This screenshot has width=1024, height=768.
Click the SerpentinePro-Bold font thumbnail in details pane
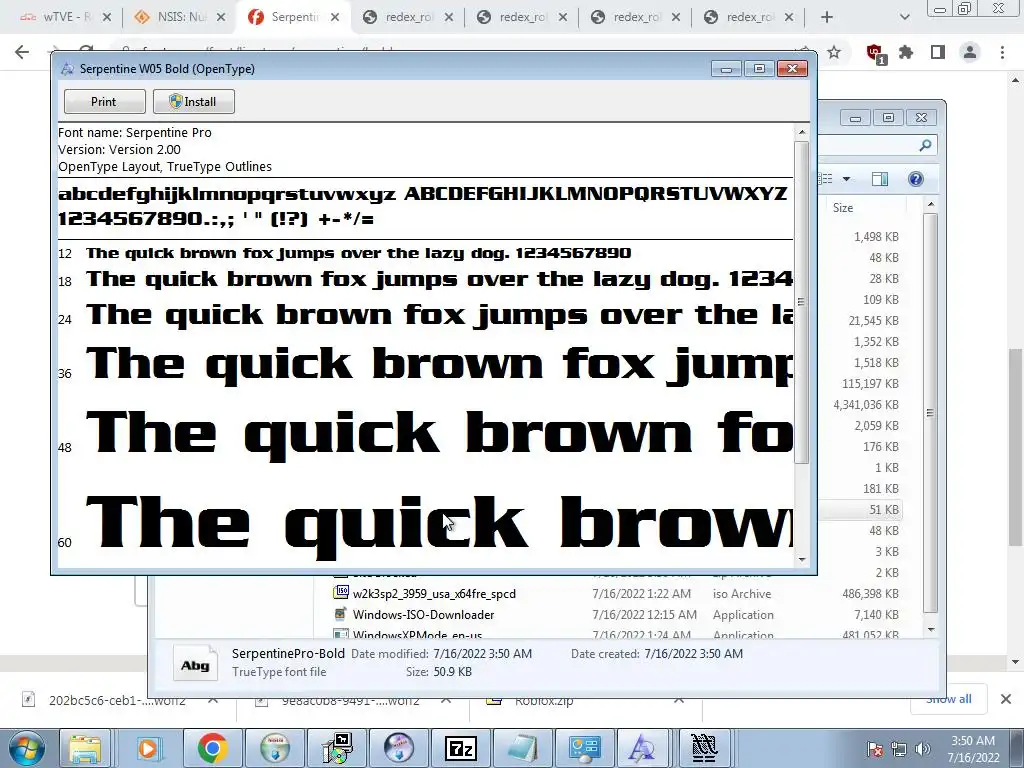195,664
